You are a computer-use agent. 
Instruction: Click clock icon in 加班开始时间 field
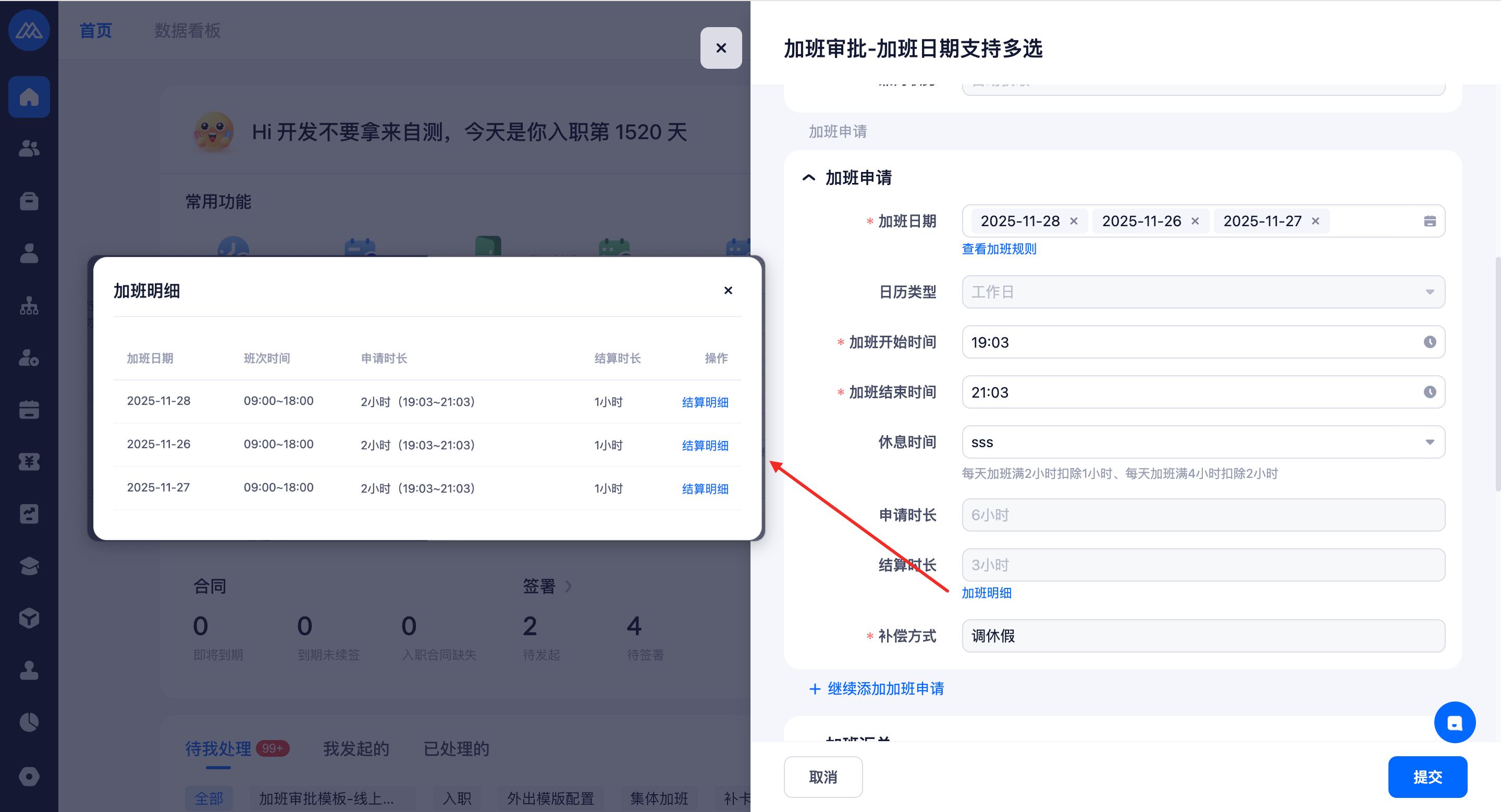click(x=1429, y=342)
